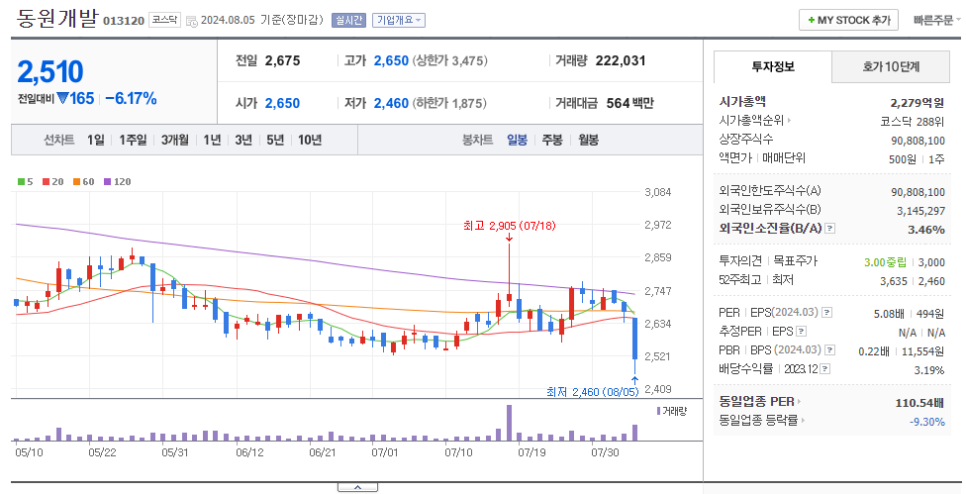The image size is (966, 494).
Task: Click the 고가 2,650 value
Action: click(391, 60)
